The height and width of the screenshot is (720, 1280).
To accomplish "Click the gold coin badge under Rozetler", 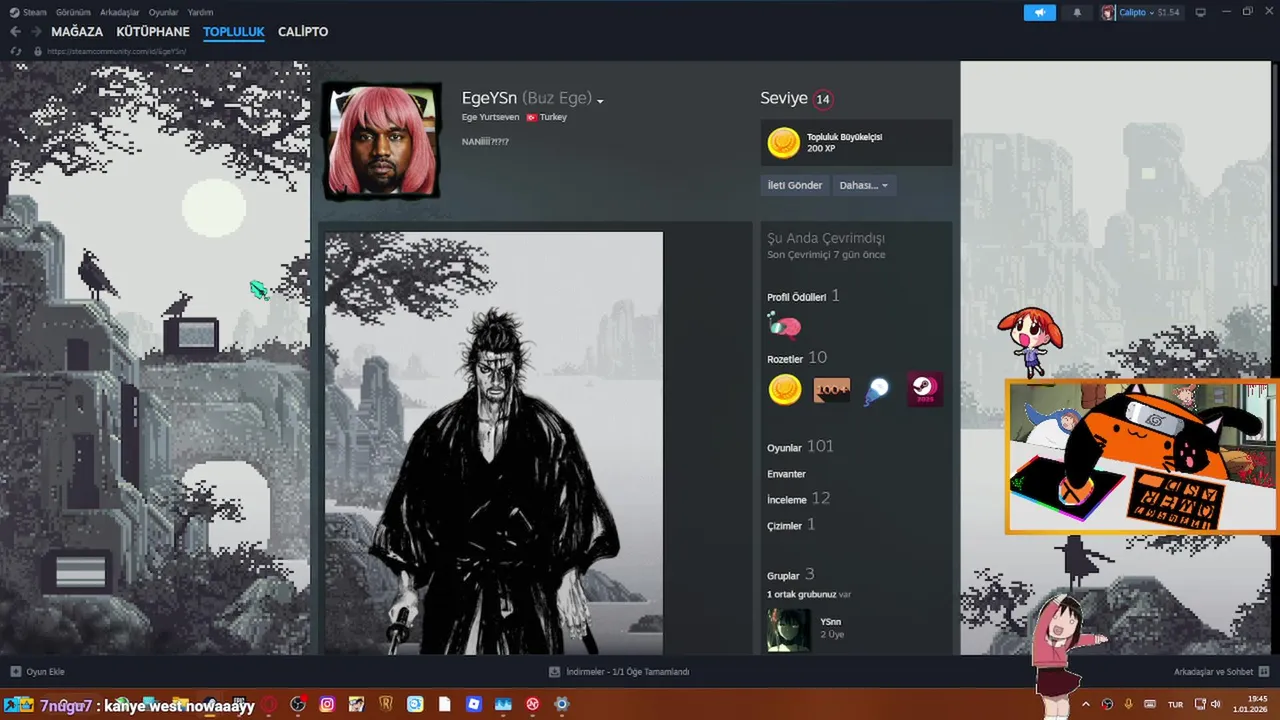I will tap(785, 390).
